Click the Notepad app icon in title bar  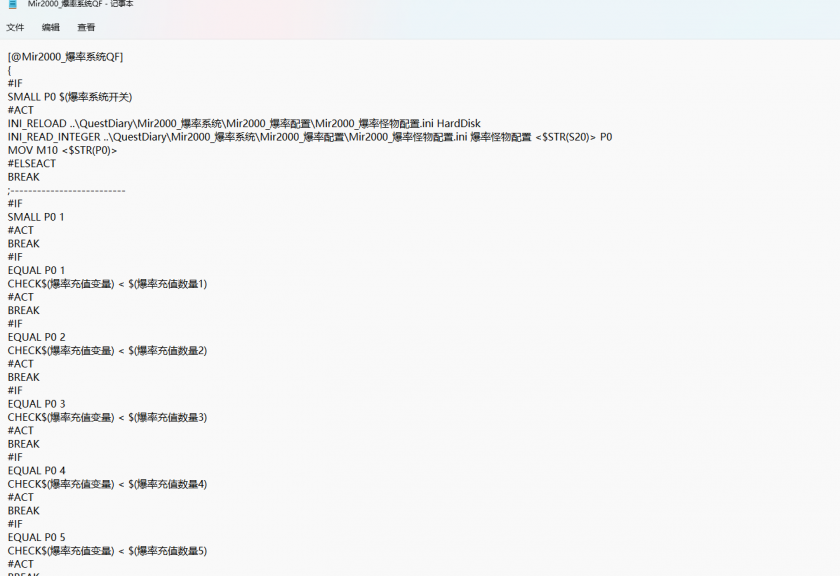tap(13, 4)
